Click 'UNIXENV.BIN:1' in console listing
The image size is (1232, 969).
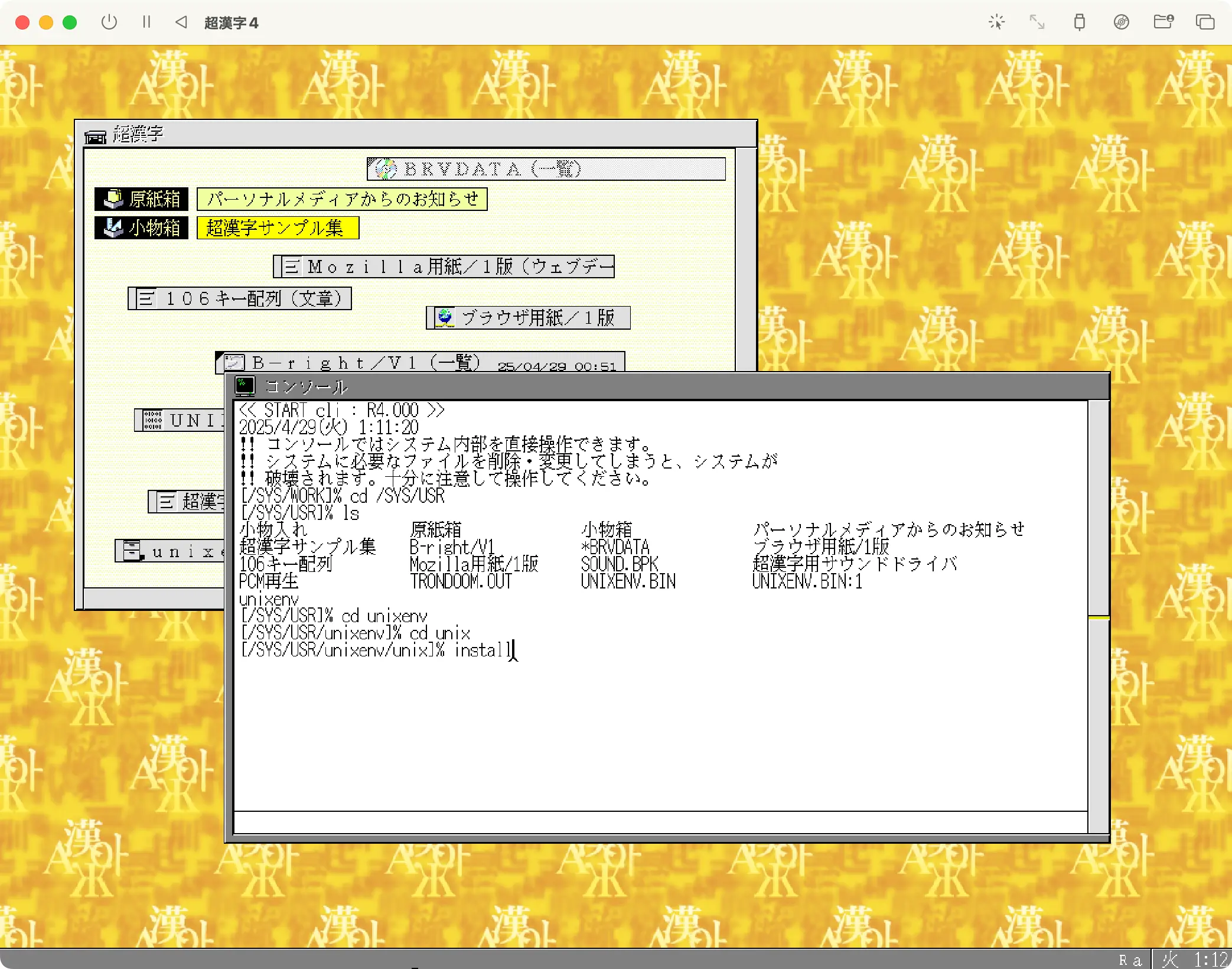[807, 581]
